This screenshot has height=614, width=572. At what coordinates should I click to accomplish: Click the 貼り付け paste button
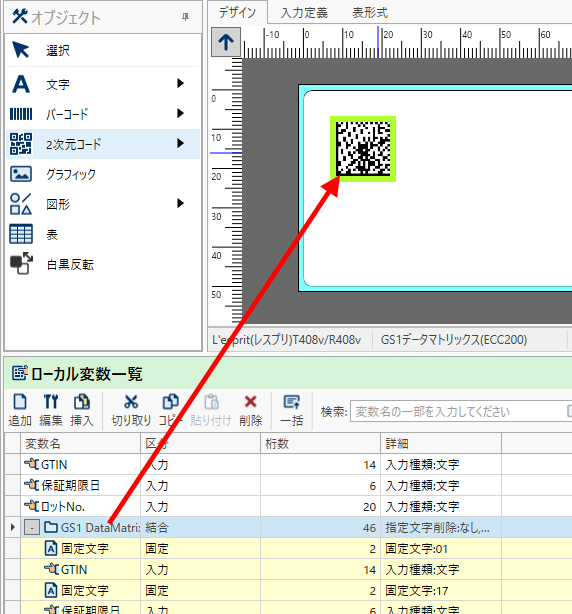click(211, 410)
